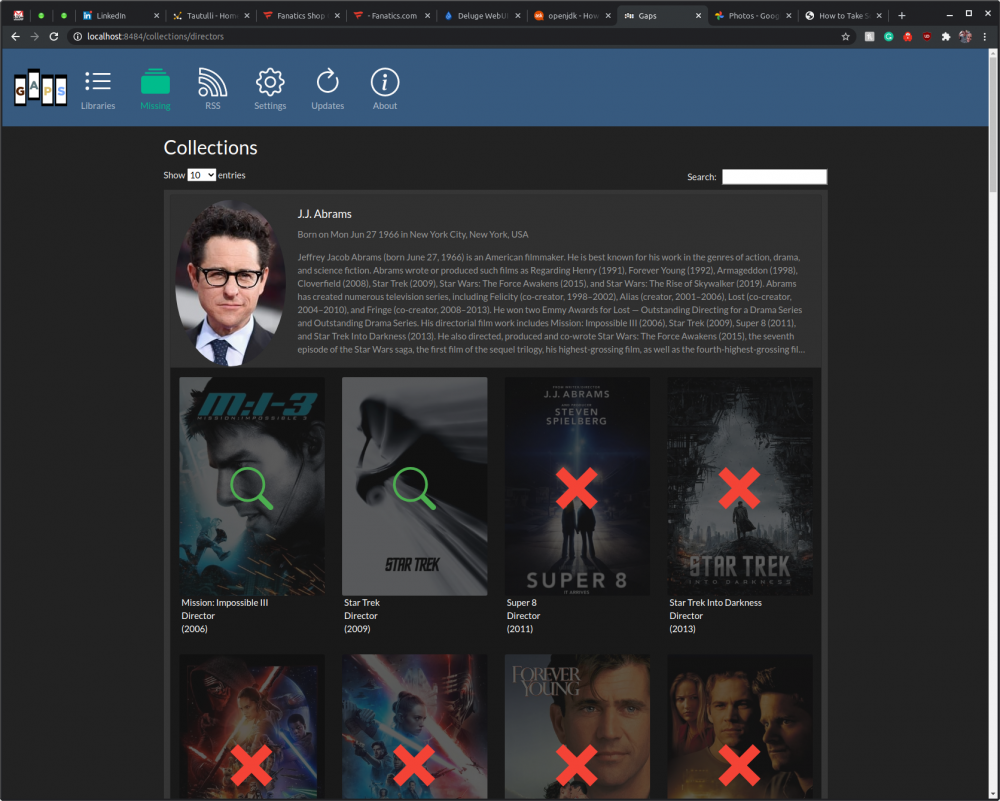
Task: Go back in browser history
Action: pyautogui.click(x=15, y=36)
